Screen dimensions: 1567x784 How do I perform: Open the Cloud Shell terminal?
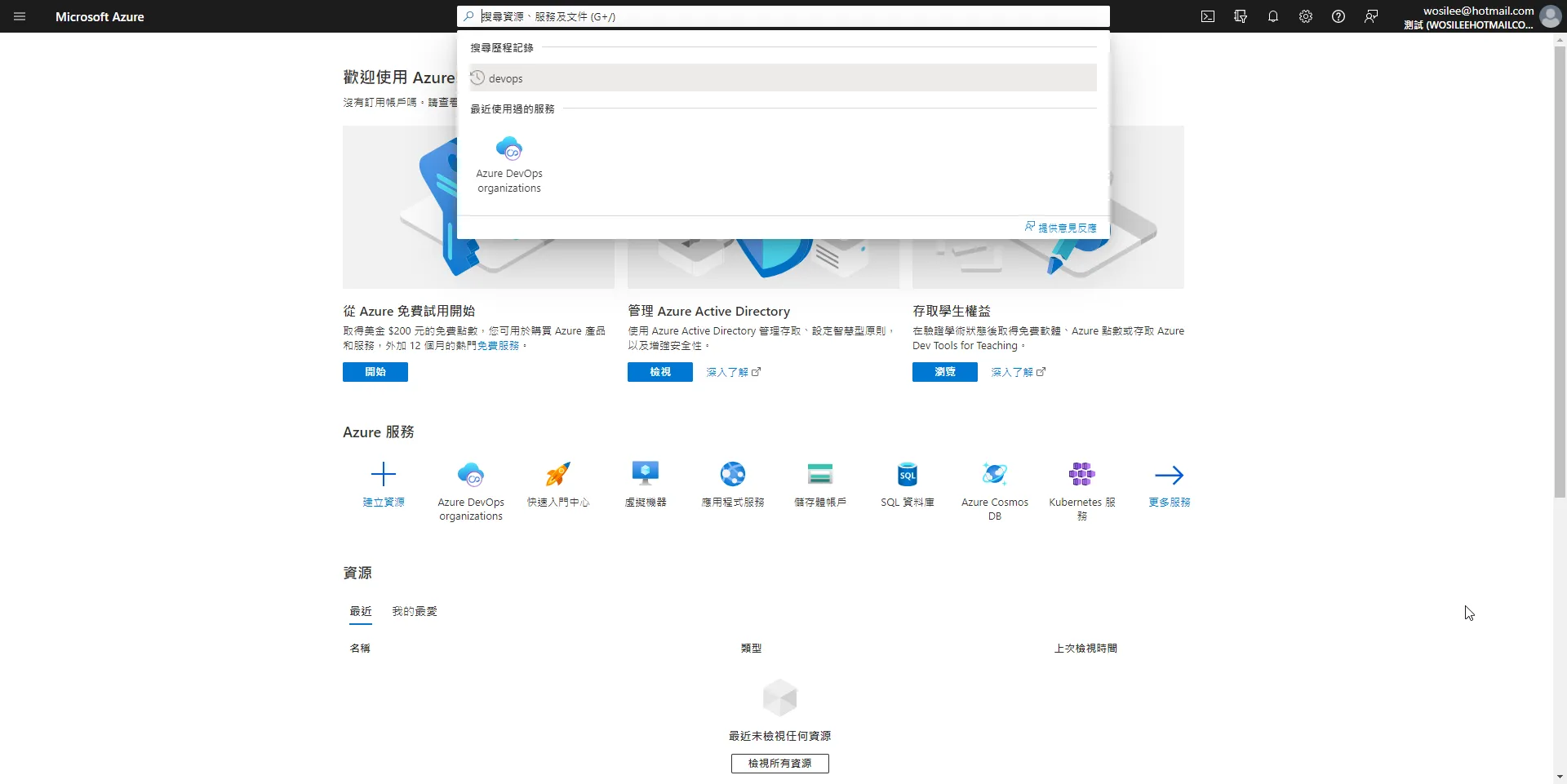pyautogui.click(x=1207, y=16)
